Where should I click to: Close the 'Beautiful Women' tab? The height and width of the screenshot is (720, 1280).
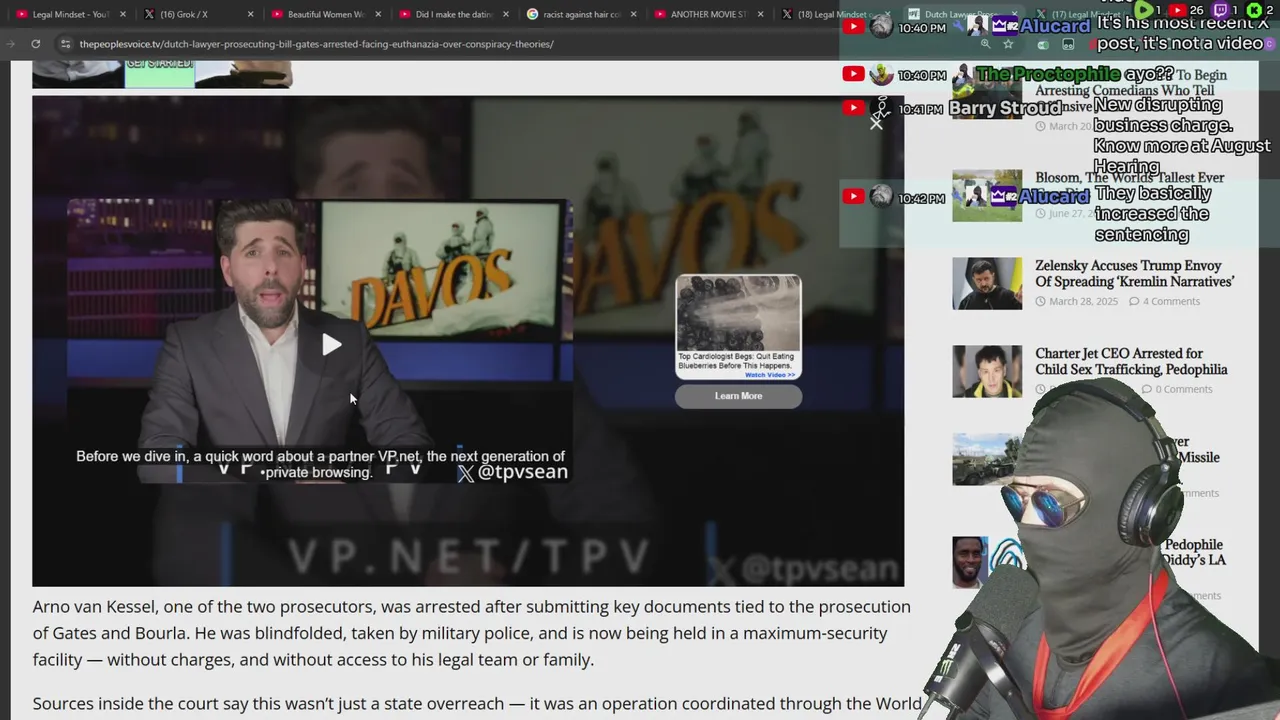378,15
